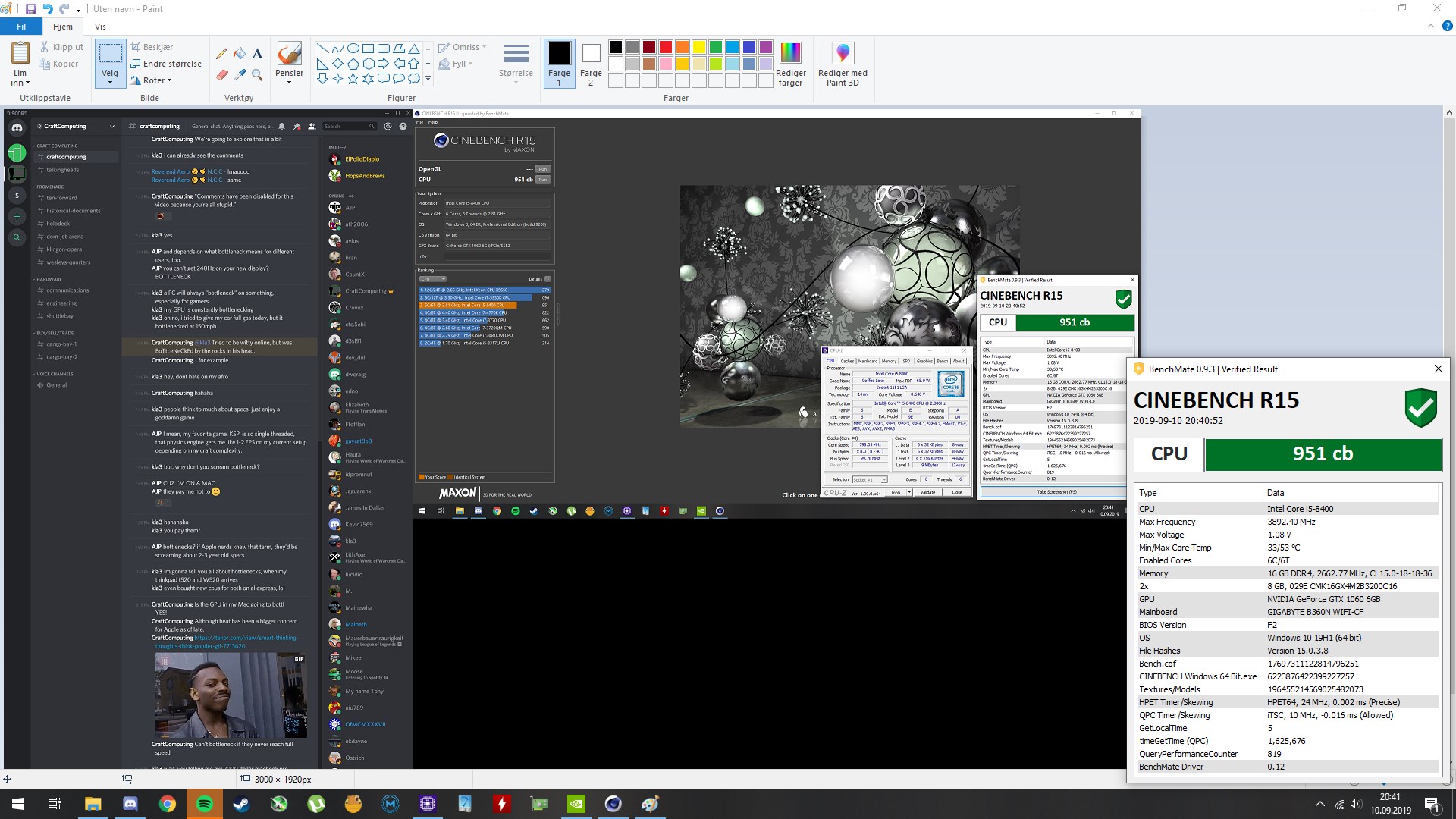Click Beskjær (crop) in Bilde group
The height and width of the screenshot is (819, 1456).
pyautogui.click(x=152, y=47)
